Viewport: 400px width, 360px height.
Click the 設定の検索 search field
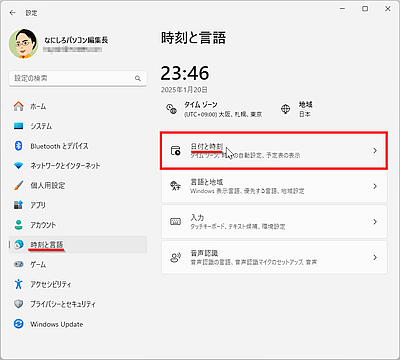tap(78, 78)
